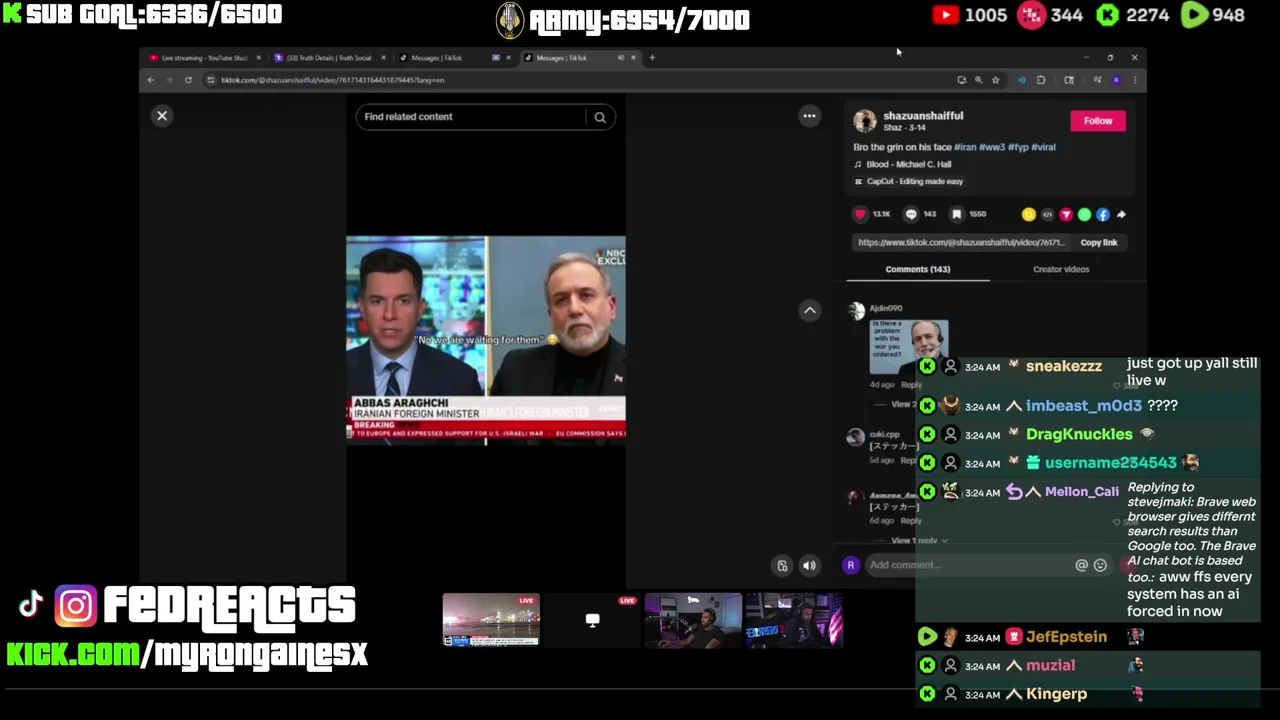The image size is (1280, 720).
Task: Click the CapCut Editing made easy tag
Action: pos(908,181)
